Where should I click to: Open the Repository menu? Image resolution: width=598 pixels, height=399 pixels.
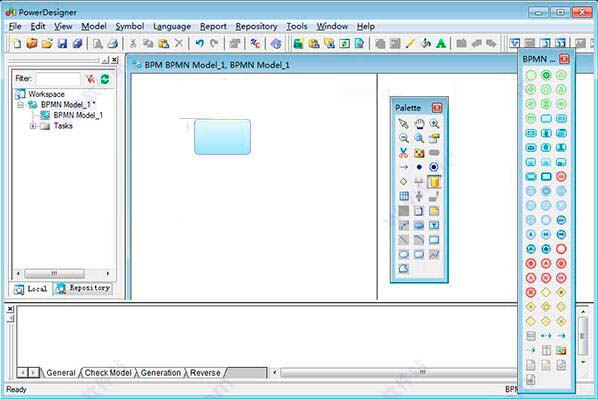pyautogui.click(x=256, y=26)
